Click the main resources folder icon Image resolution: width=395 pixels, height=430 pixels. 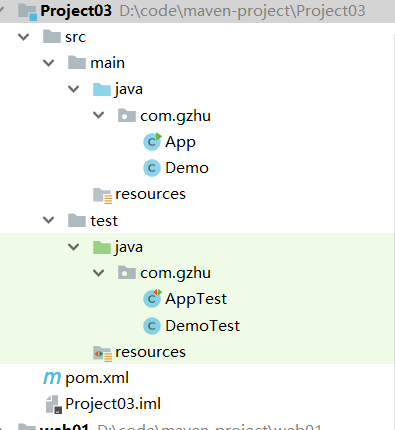[102, 195]
